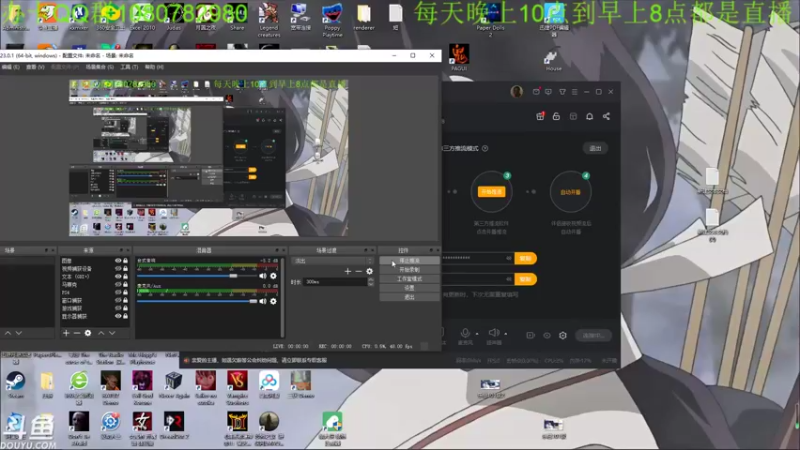
Task: Open Vampire Survivors desktop shortcut
Action: tap(237, 388)
